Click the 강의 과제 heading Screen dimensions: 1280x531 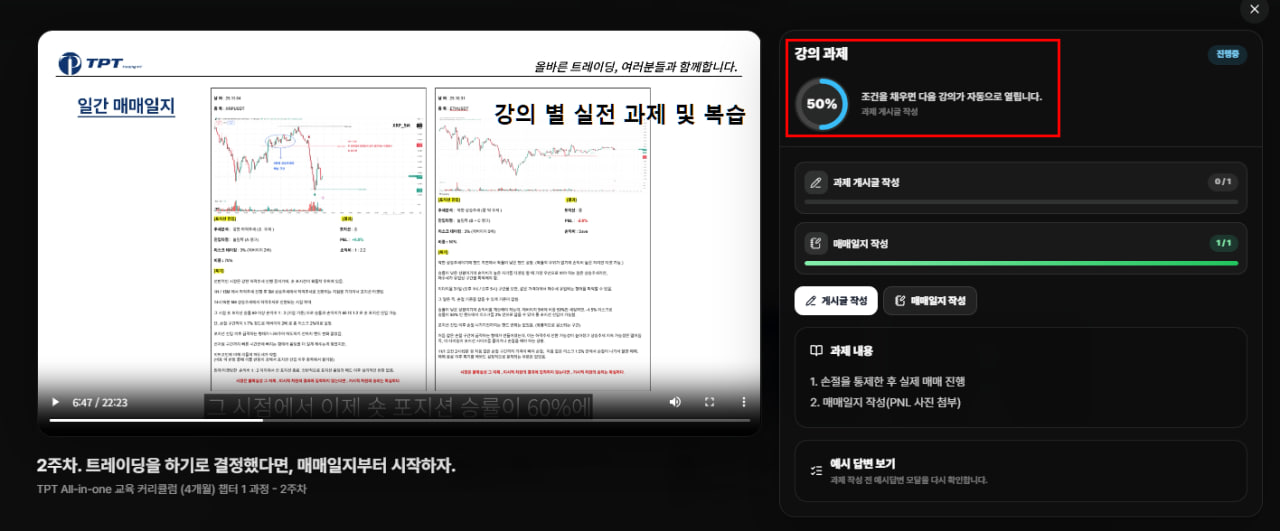click(821, 53)
